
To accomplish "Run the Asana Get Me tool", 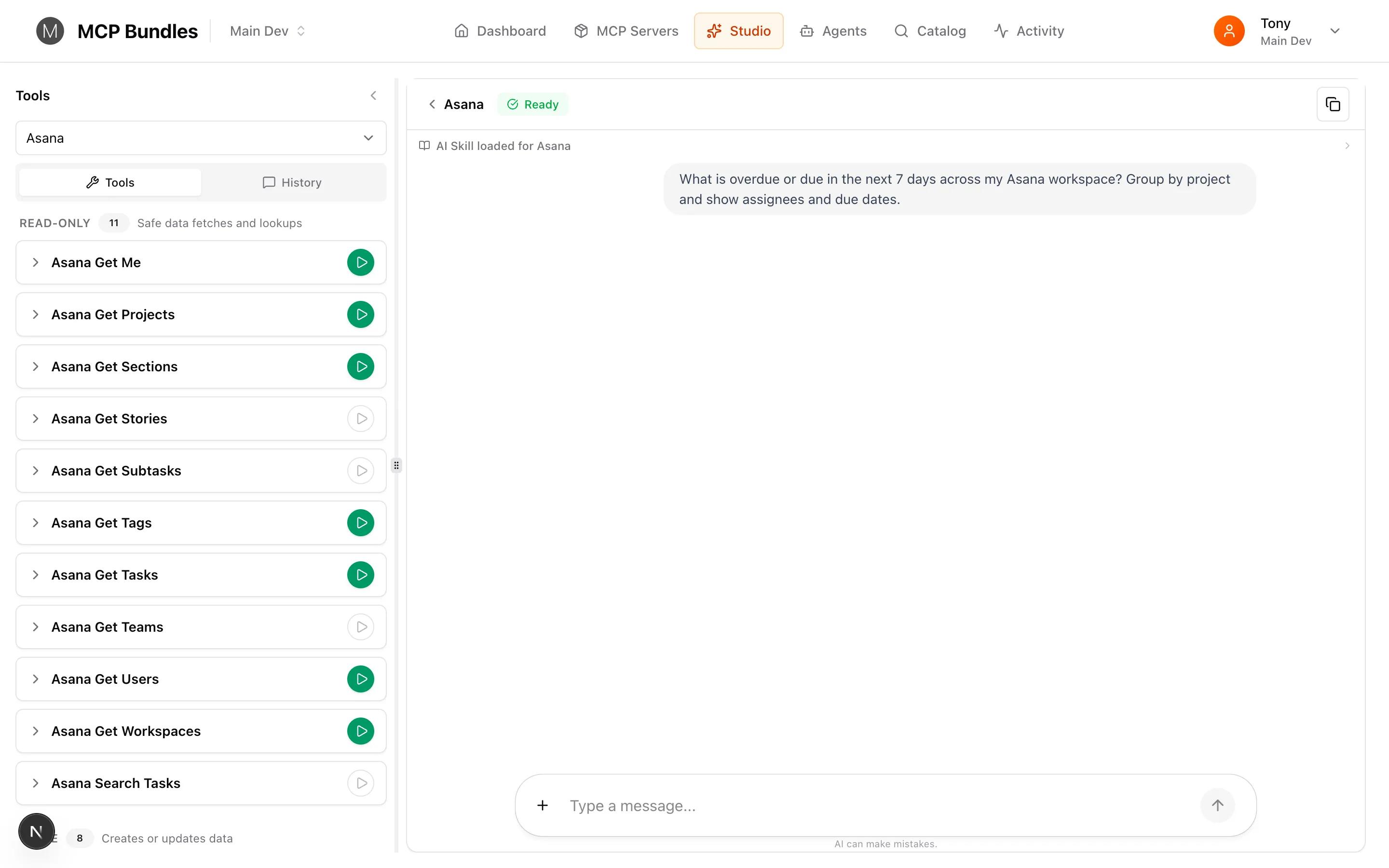I will 360,262.
